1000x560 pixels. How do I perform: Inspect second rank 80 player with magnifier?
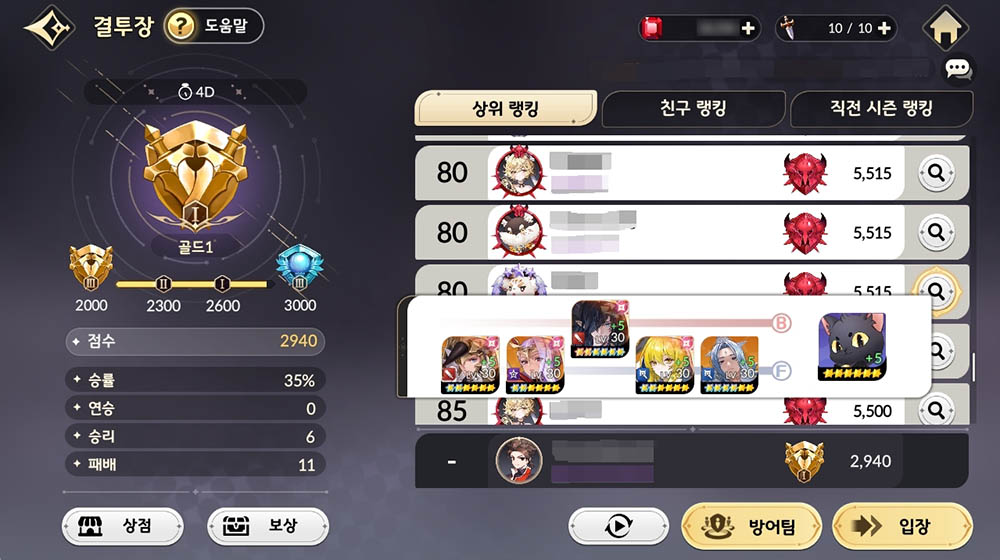tap(936, 232)
